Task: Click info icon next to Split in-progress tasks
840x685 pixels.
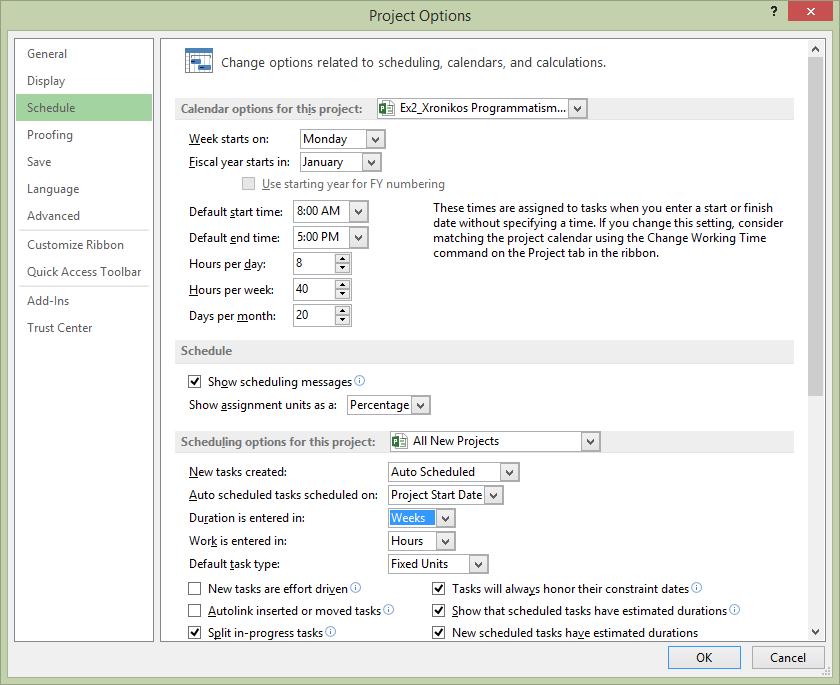Action: 331,631
